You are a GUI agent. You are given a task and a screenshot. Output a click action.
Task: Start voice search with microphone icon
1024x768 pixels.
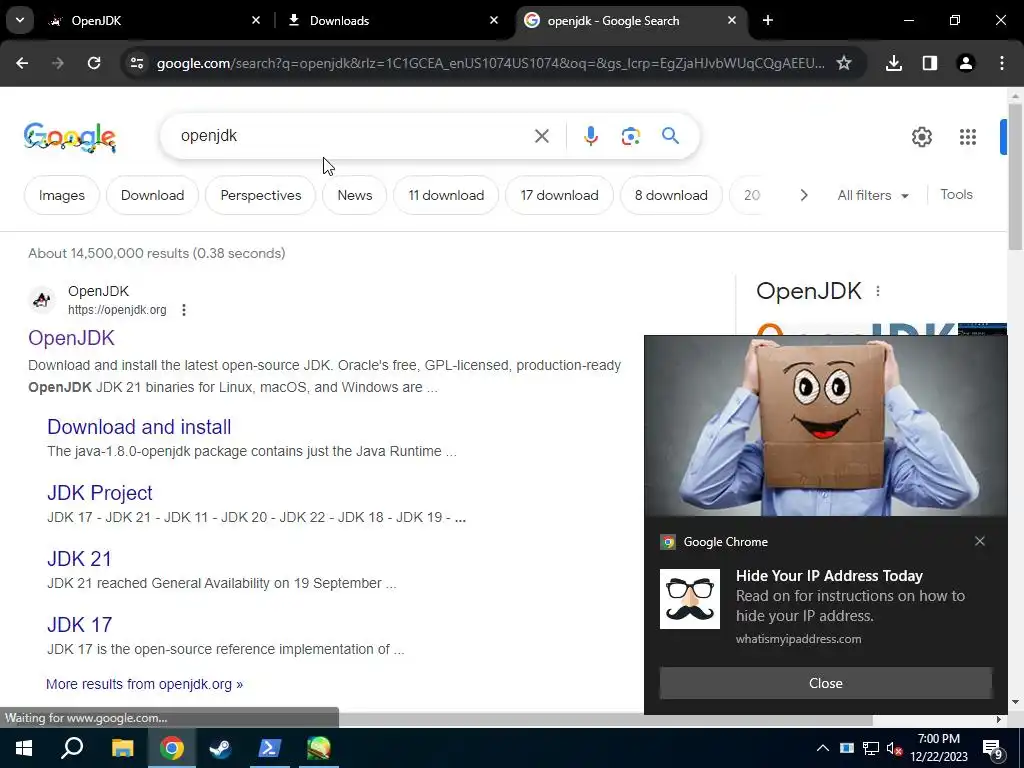[590, 136]
